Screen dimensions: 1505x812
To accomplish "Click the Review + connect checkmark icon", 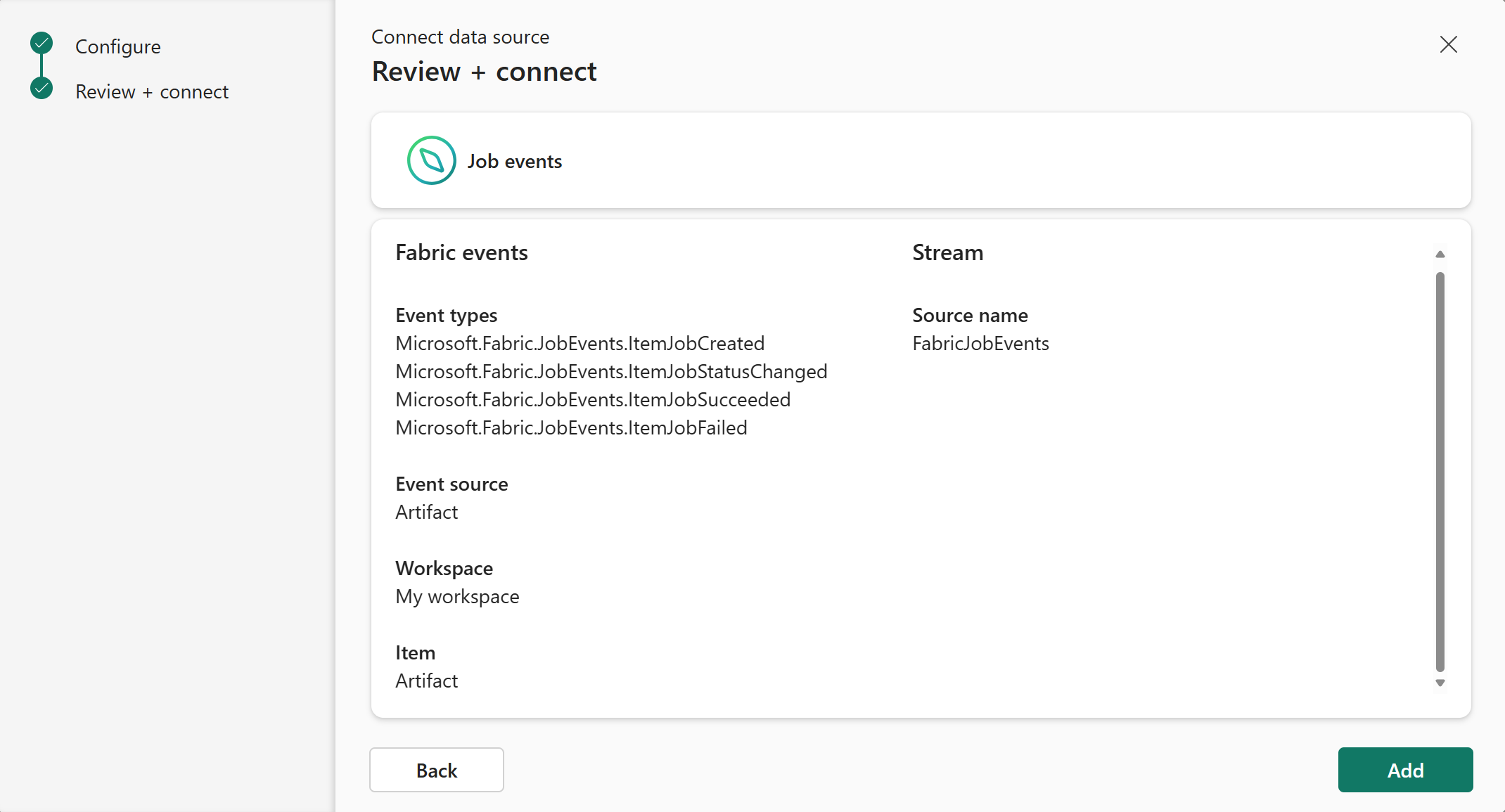I will (41, 88).
